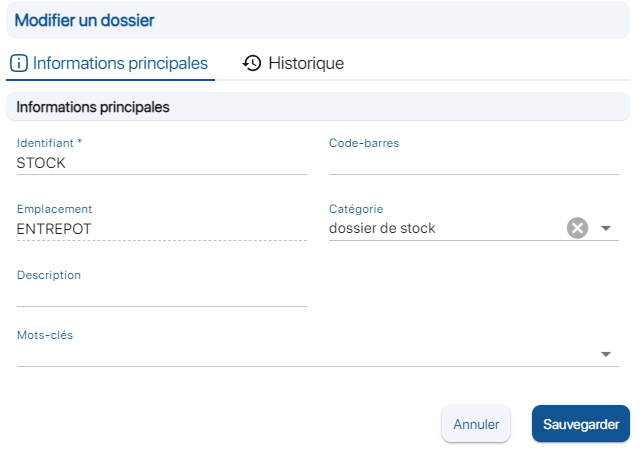Click the Code-barres field label
This screenshot has height=457, width=641.
[x=364, y=143]
